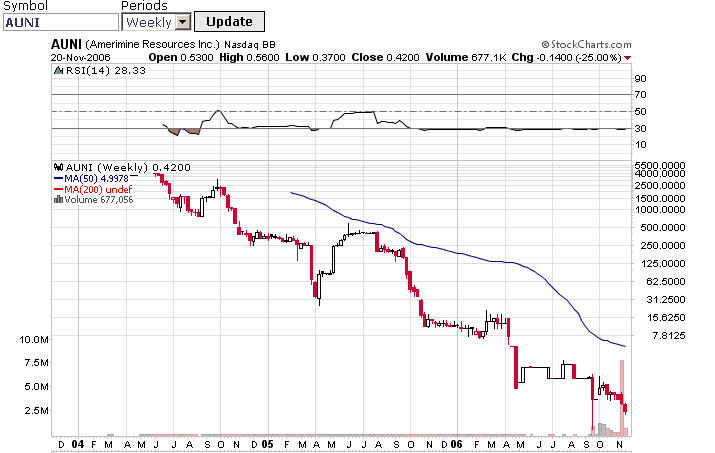Click the red down-arrow next to Chg
The height and width of the screenshot is (453, 715).
tap(627, 58)
